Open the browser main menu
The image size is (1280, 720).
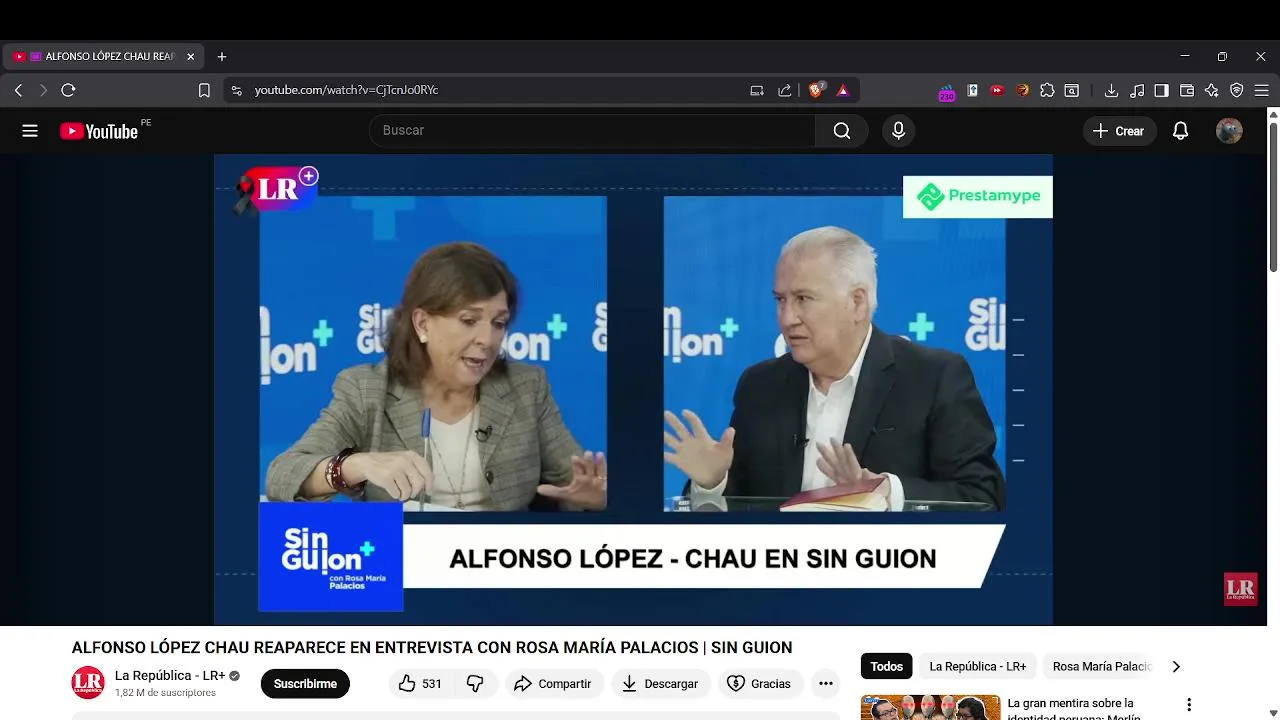click(1262, 90)
